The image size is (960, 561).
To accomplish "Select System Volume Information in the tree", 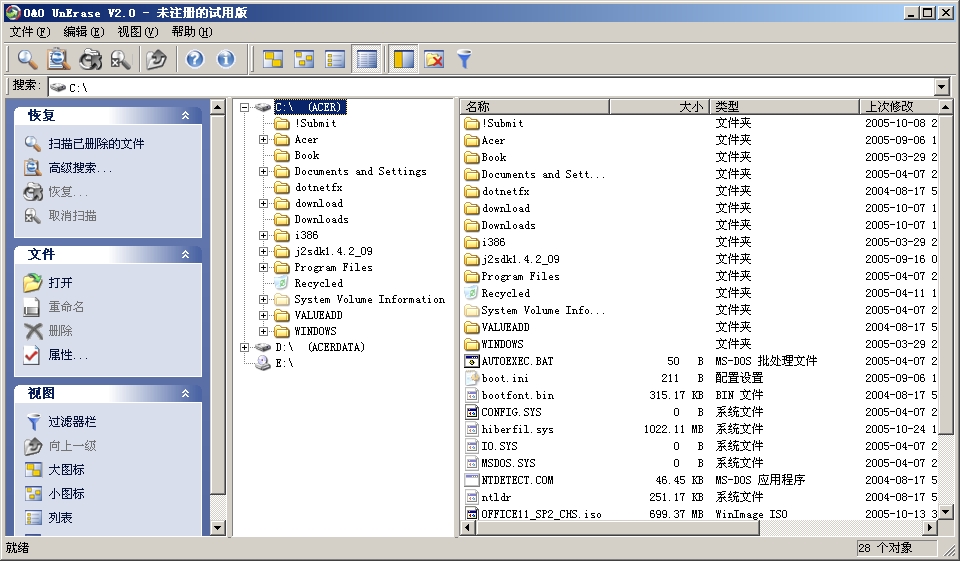I will tap(369, 299).
